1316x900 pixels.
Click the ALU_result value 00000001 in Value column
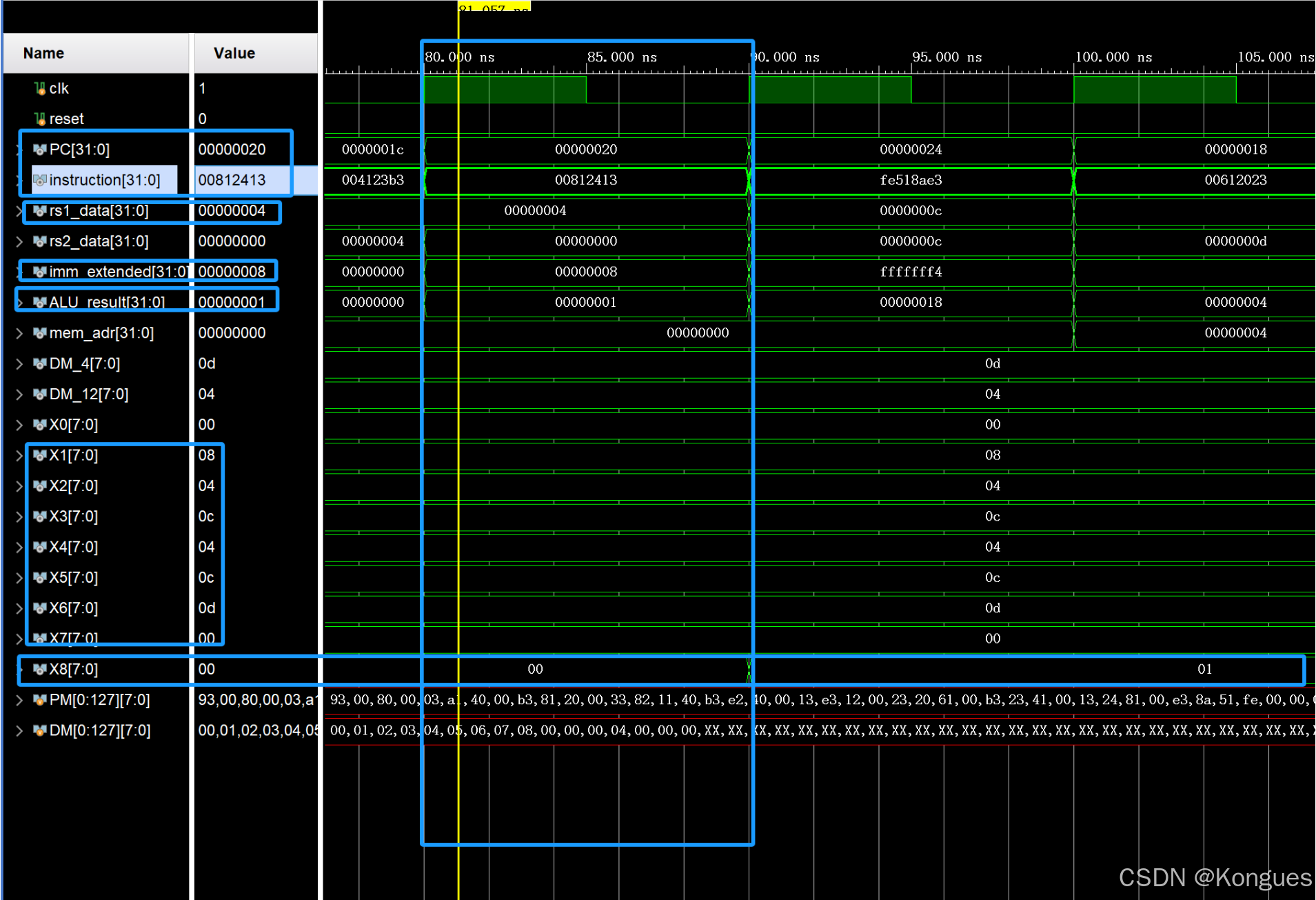(x=232, y=302)
